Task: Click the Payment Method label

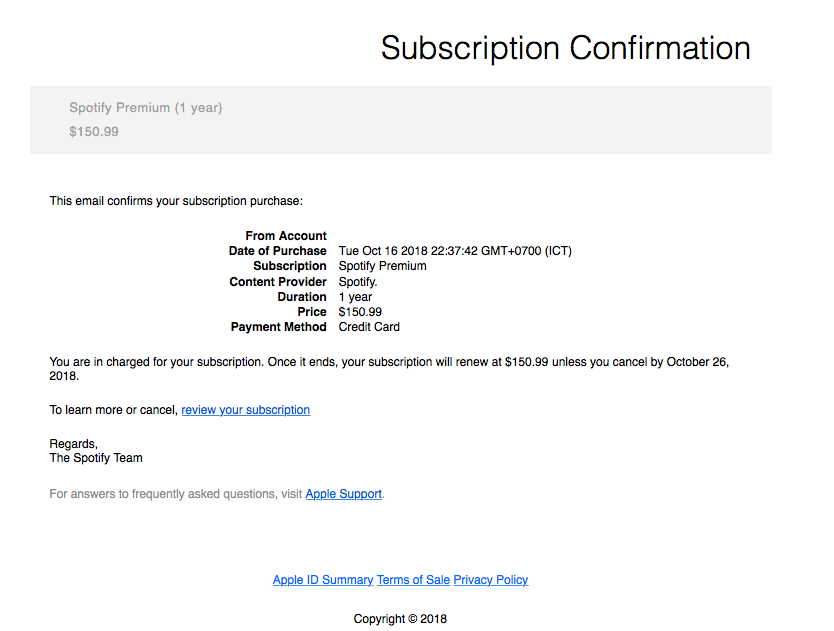Action: point(279,327)
